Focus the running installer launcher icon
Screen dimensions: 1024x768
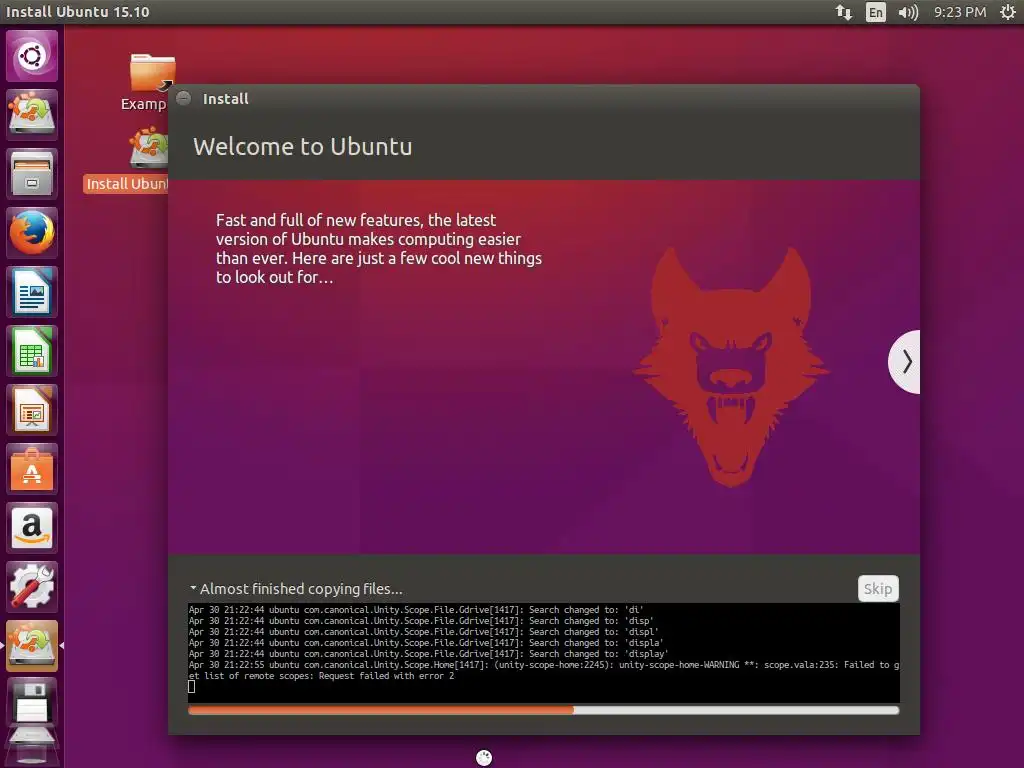click(x=31, y=646)
